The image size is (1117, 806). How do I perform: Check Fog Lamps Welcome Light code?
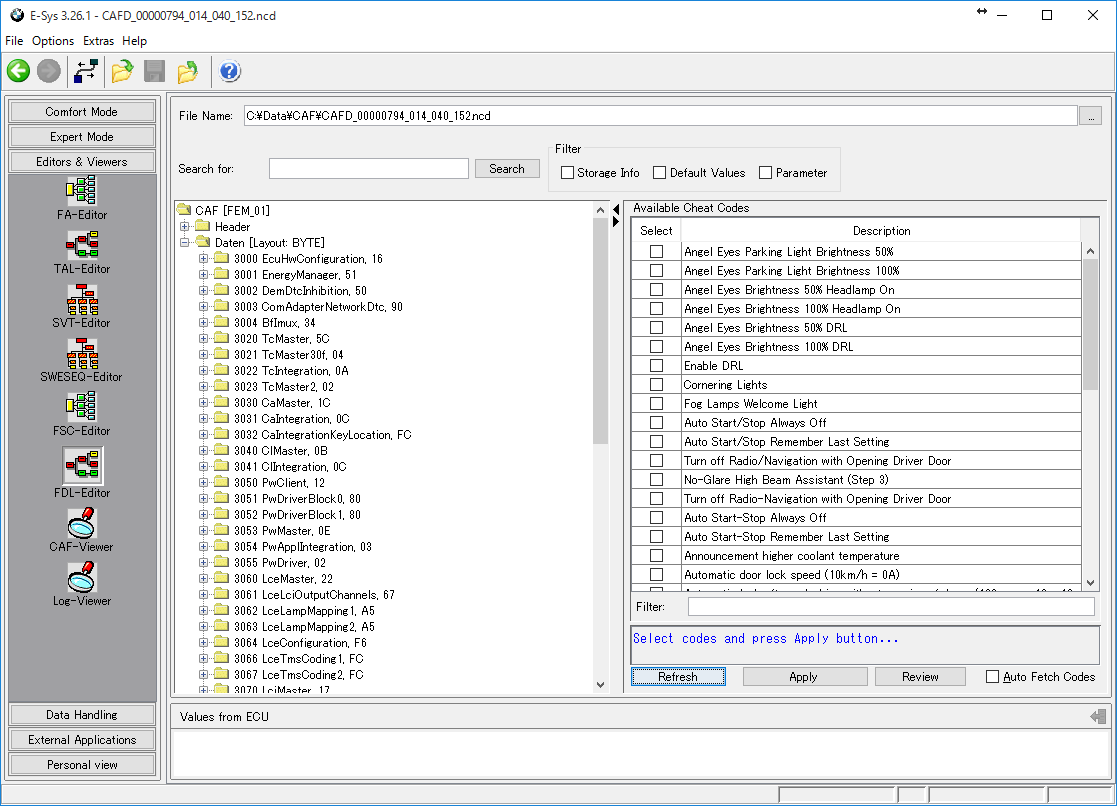point(656,403)
